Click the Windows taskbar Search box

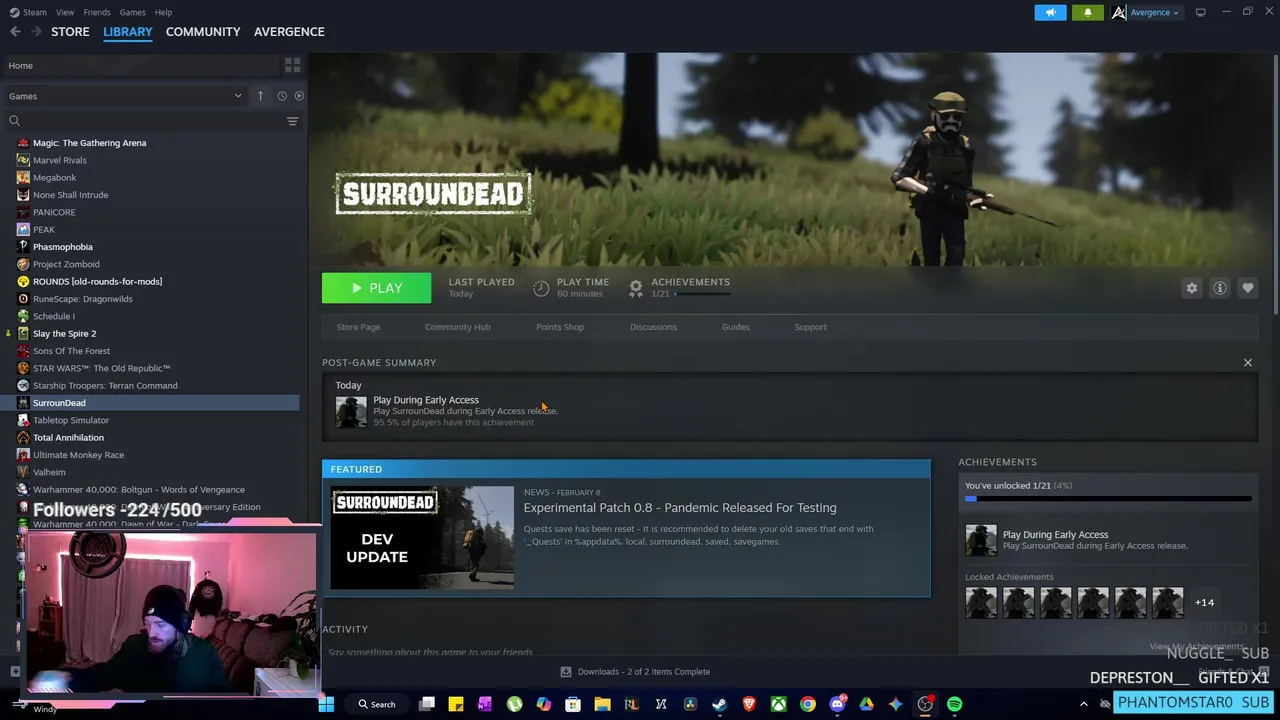pos(378,704)
